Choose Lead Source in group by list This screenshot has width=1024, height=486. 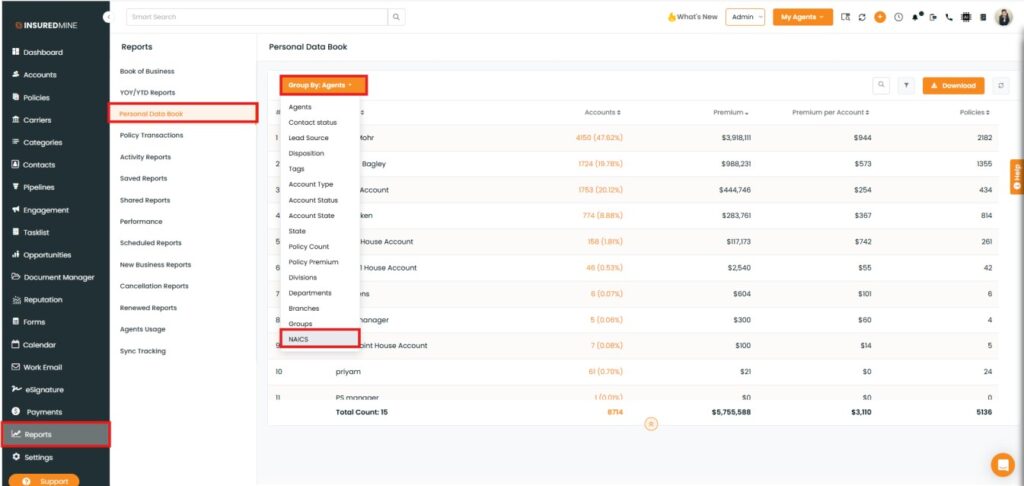point(308,138)
